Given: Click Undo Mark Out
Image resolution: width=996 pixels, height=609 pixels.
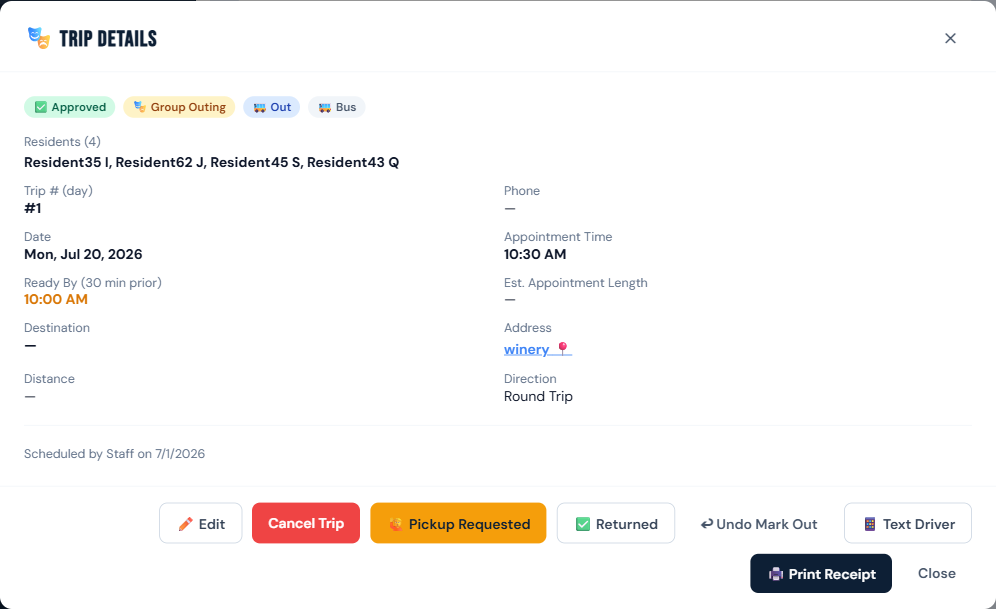Looking at the screenshot, I should [x=759, y=524].
